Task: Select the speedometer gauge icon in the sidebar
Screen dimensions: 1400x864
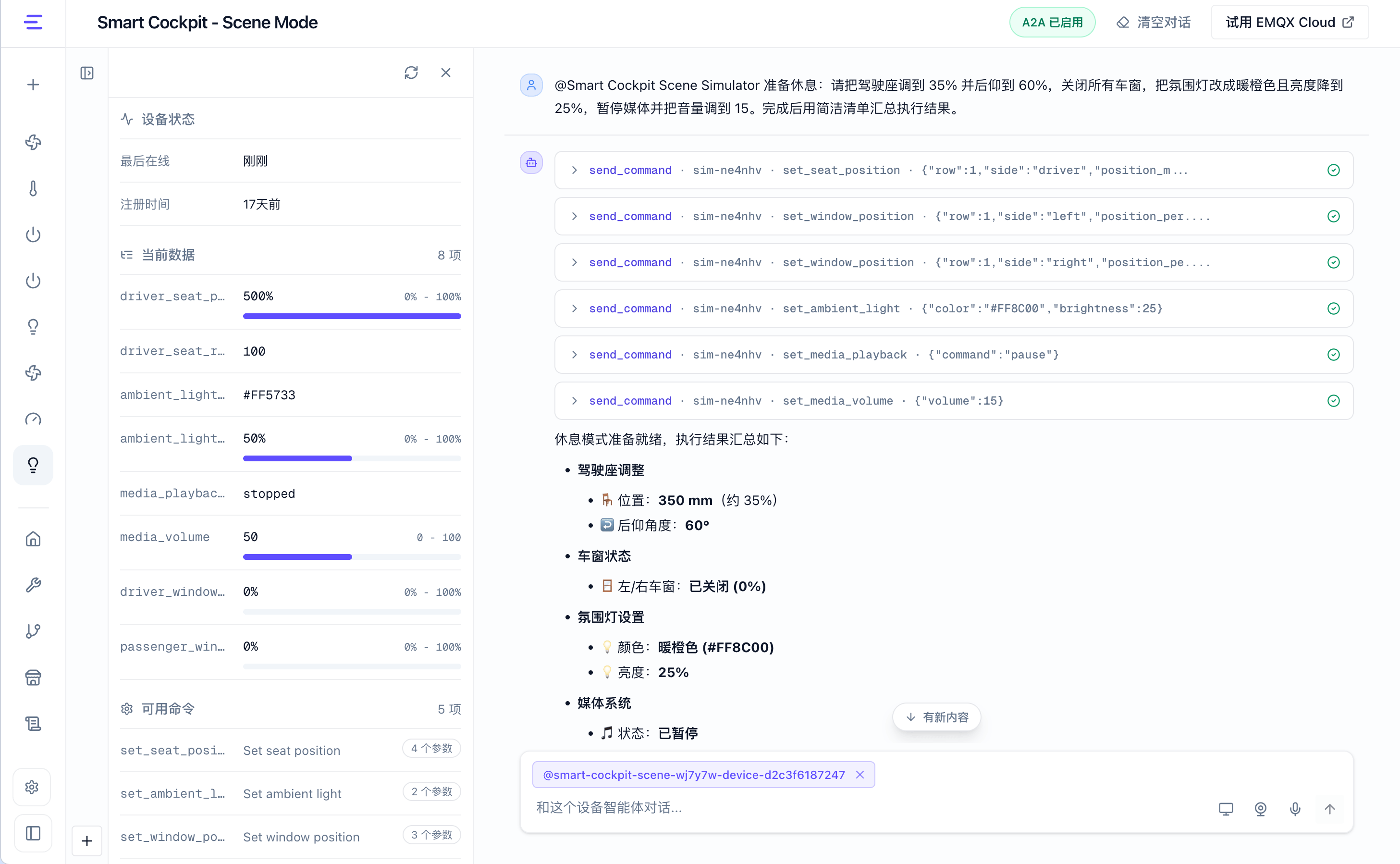Action: (33, 419)
